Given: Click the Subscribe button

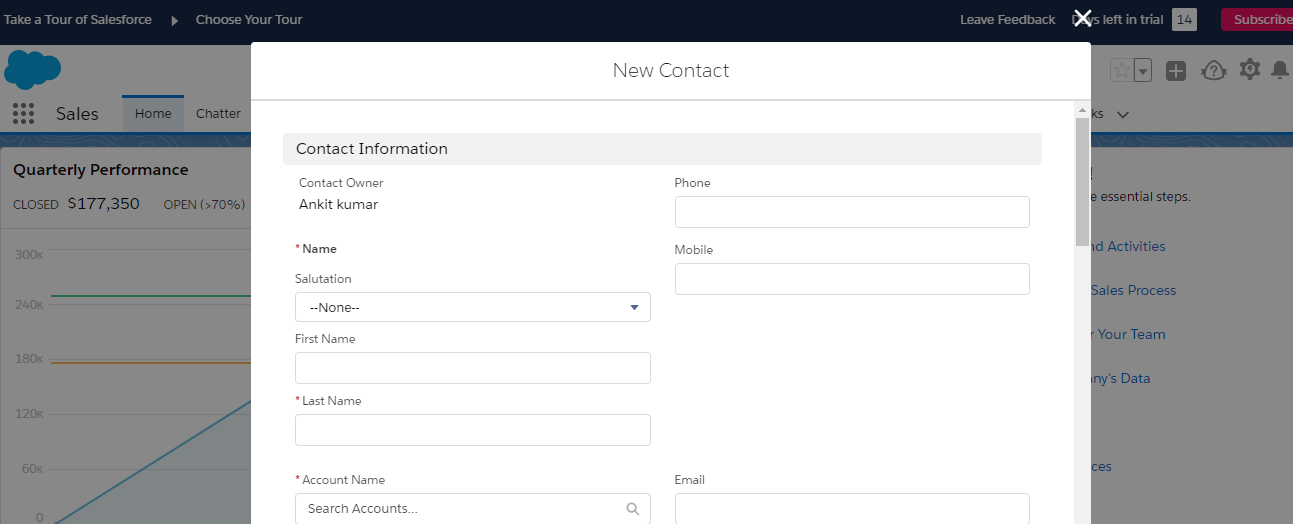Looking at the screenshot, I should (1257, 20).
